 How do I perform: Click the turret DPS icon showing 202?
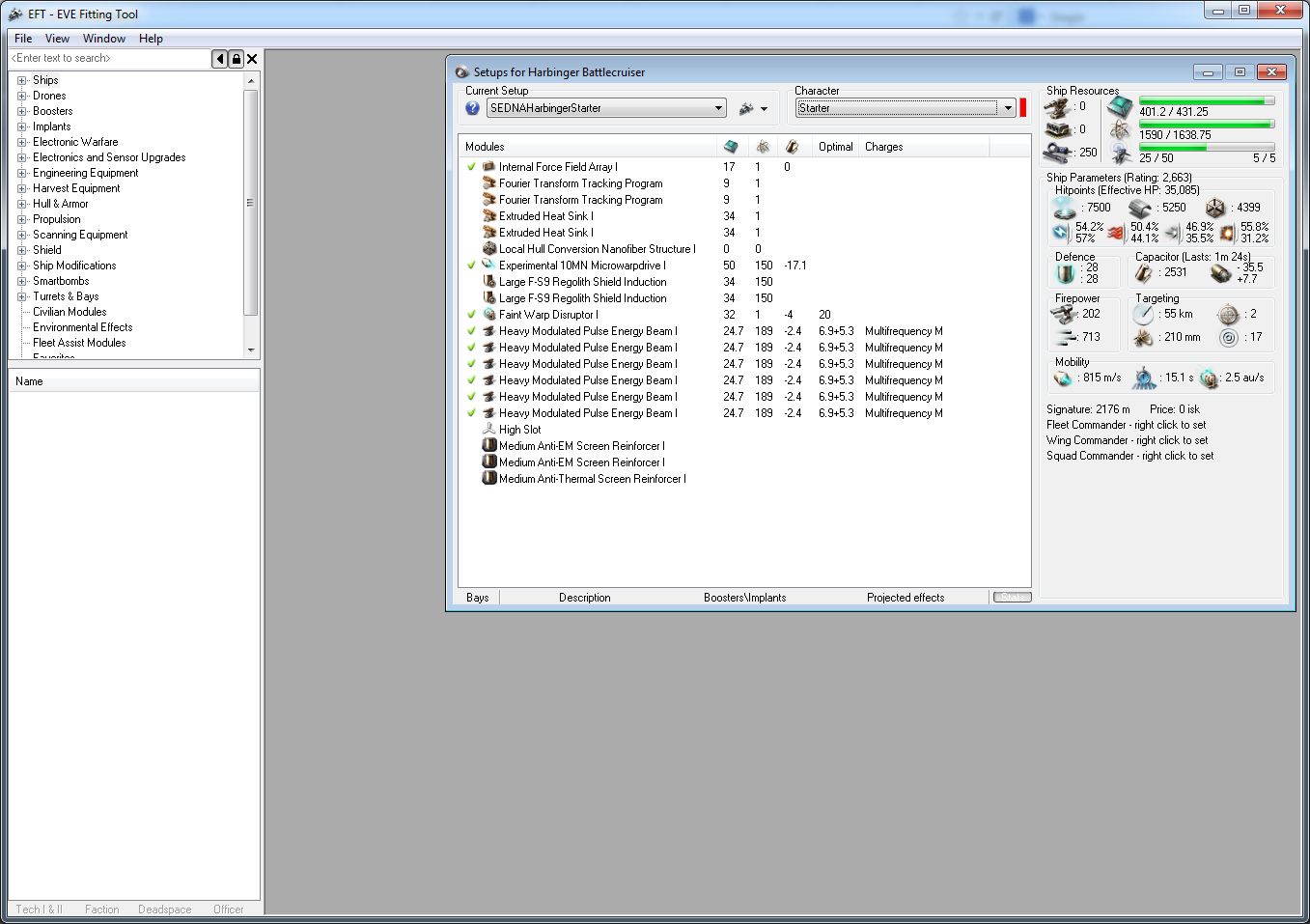point(1063,314)
